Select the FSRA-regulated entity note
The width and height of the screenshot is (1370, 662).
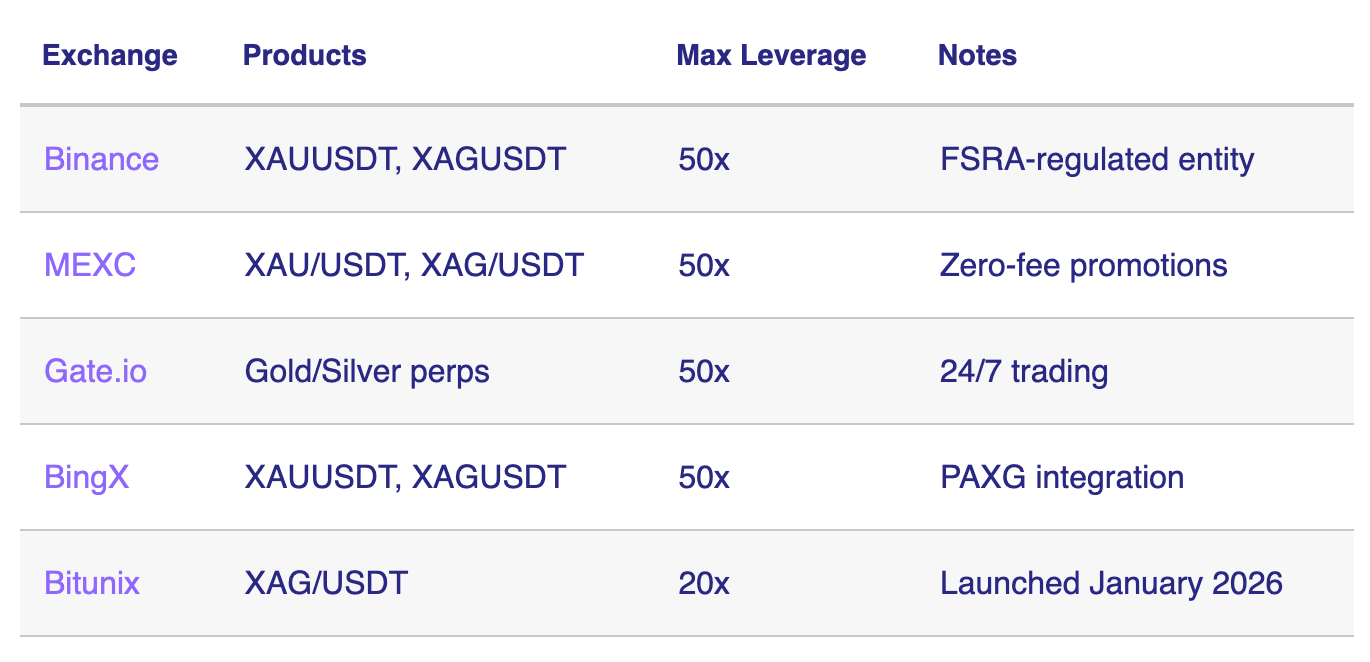1097,159
